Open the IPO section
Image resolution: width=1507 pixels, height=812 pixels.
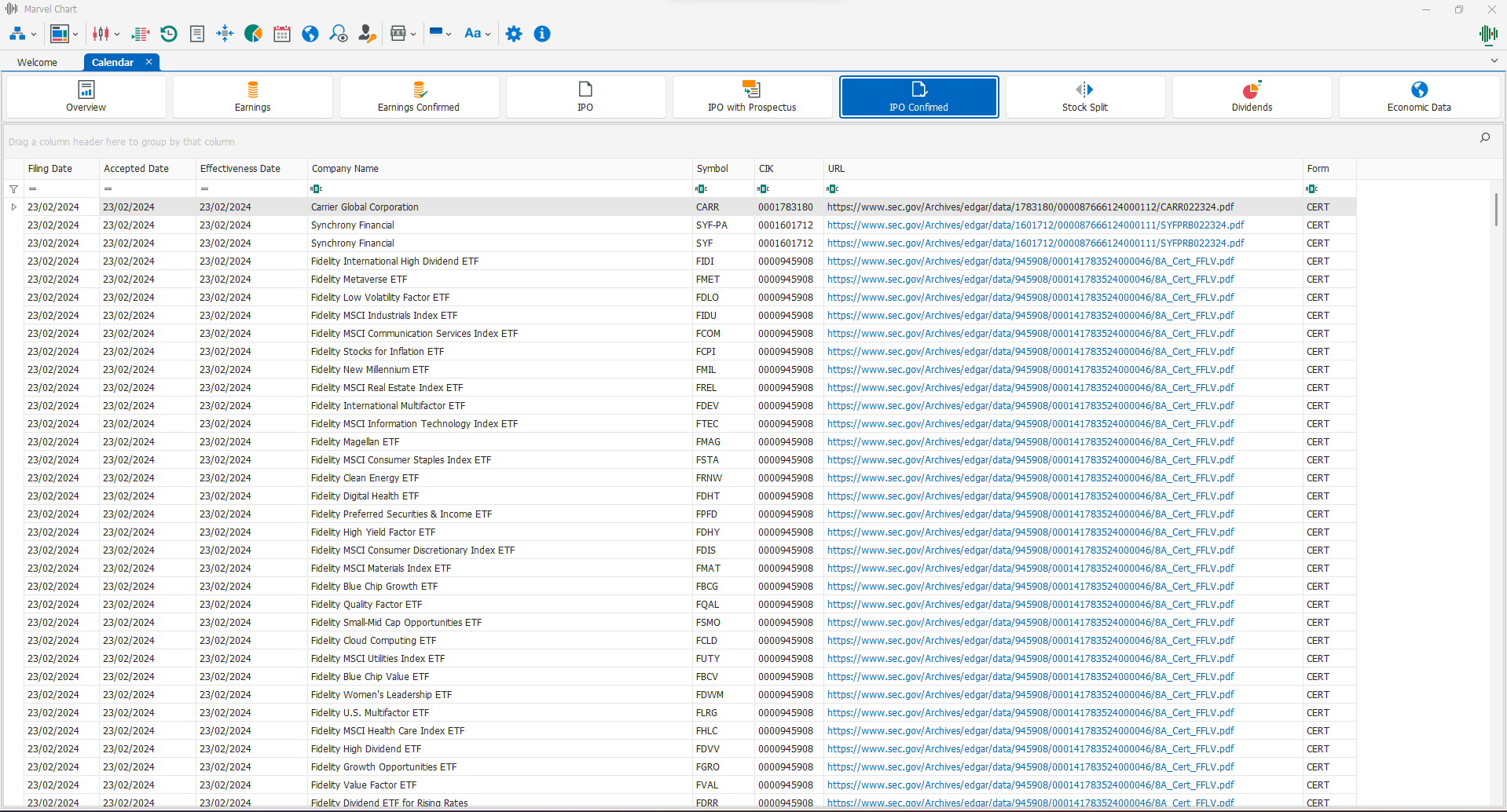pos(585,97)
